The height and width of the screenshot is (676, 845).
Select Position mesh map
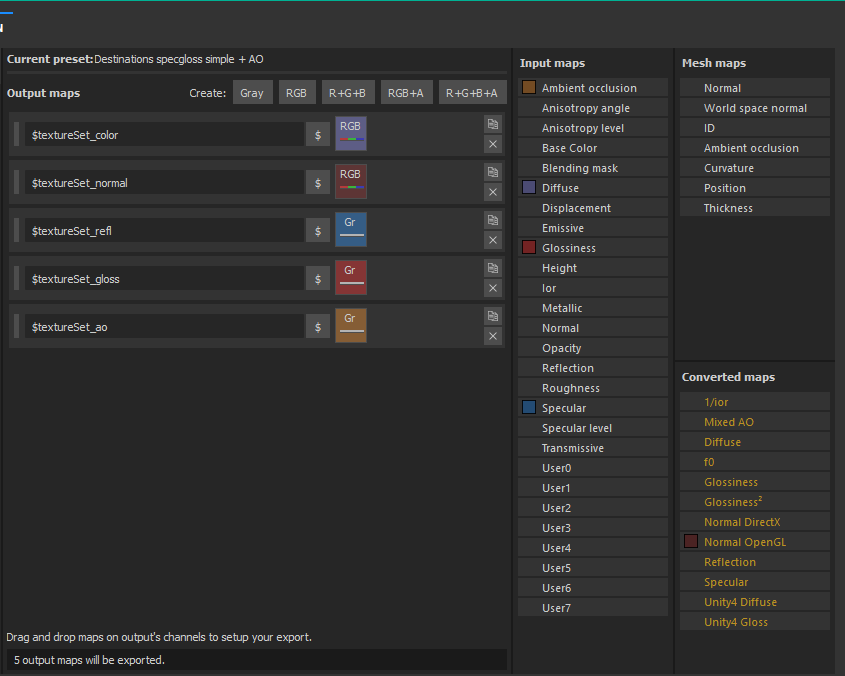click(x=754, y=187)
